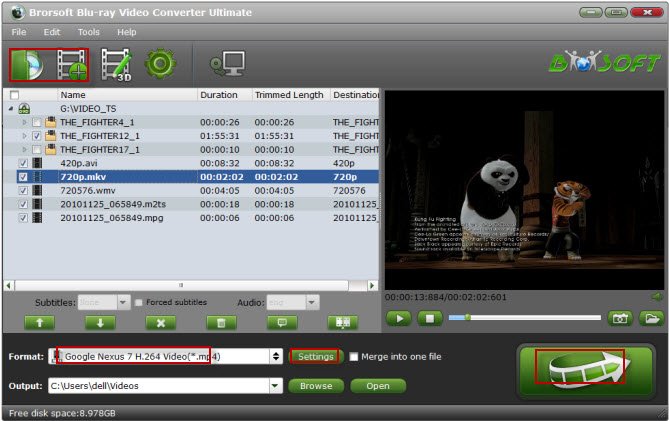The image size is (669, 421).
Task: Open the Format profile dropdown
Action: click(x=276, y=357)
